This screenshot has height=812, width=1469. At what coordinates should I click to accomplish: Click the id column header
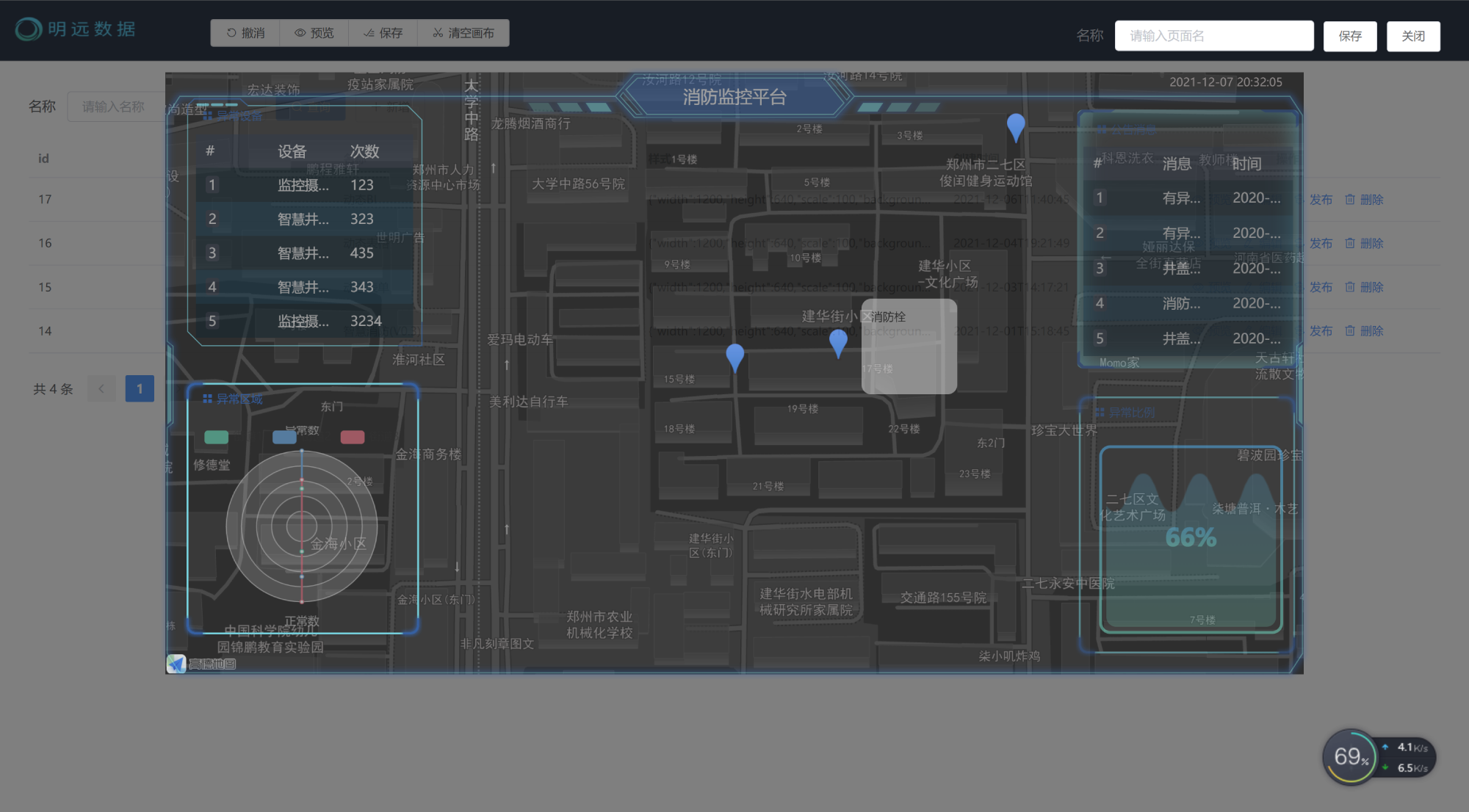43,159
